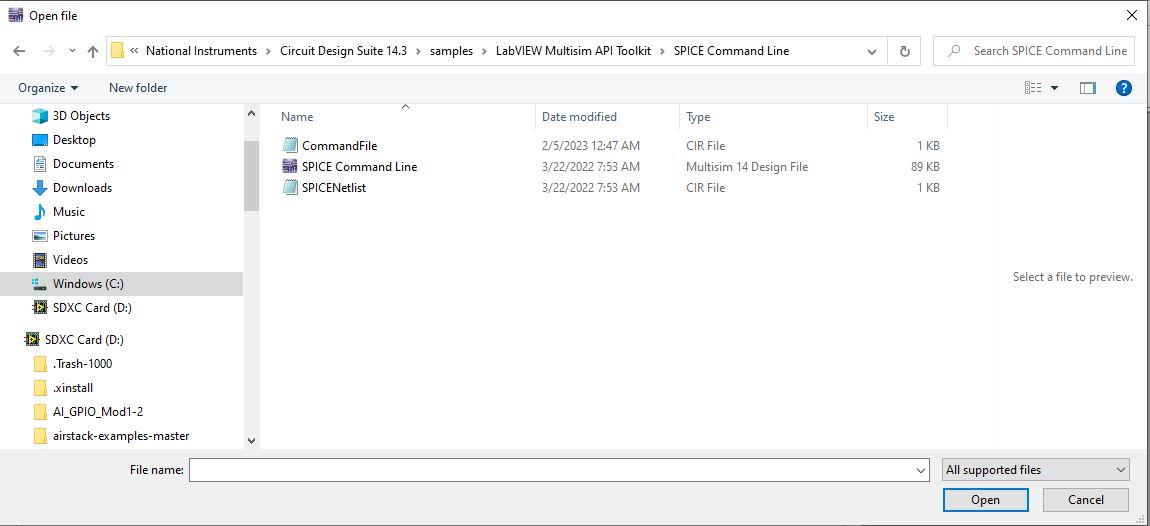Select top-level SDXC Card (D:) above .Trash-1000
The image size is (1150, 526).
pyautogui.click(x=84, y=340)
